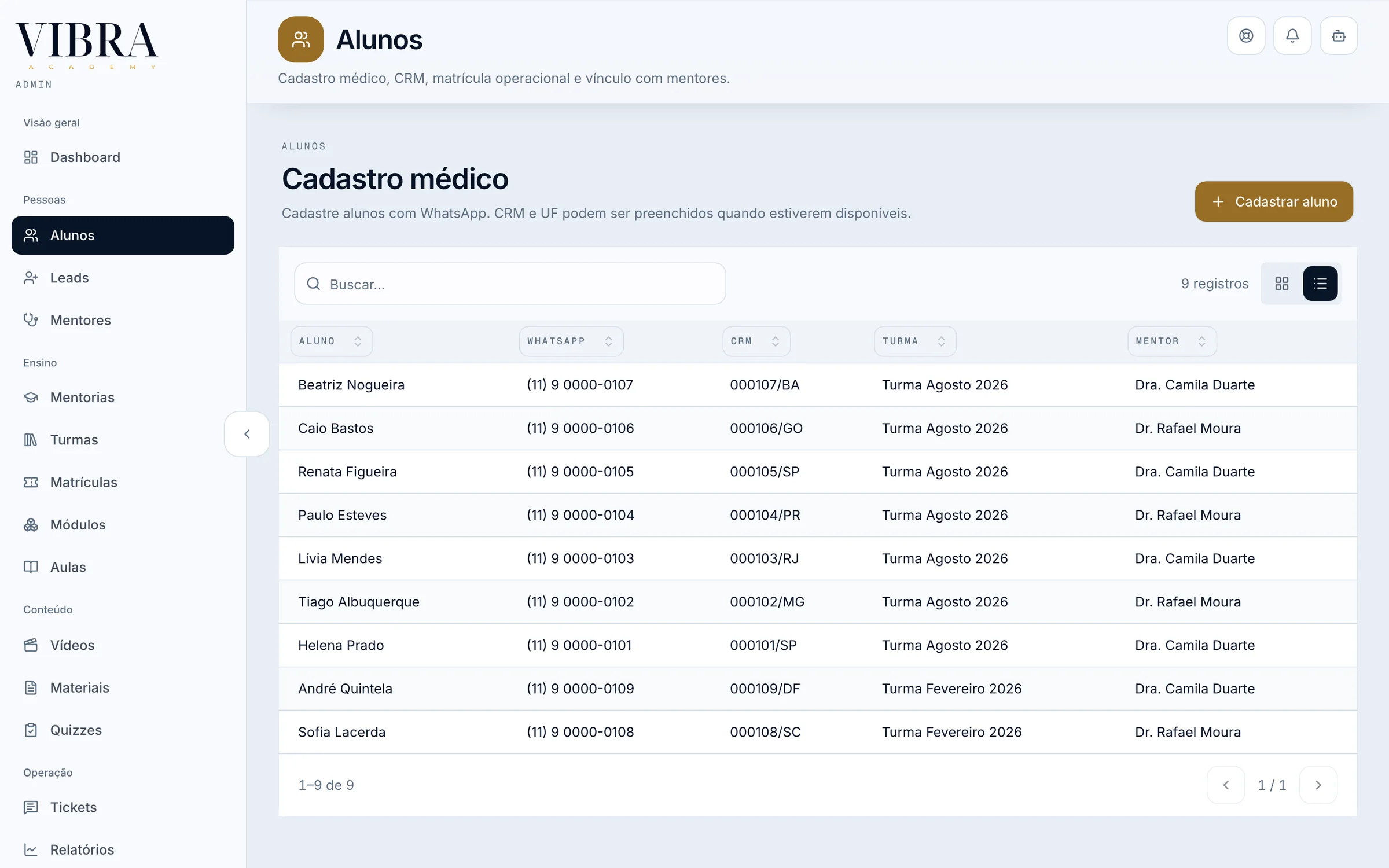The width and height of the screenshot is (1389, 868).
Task: Open the notifications bell
Action: tap(1292, 36)
